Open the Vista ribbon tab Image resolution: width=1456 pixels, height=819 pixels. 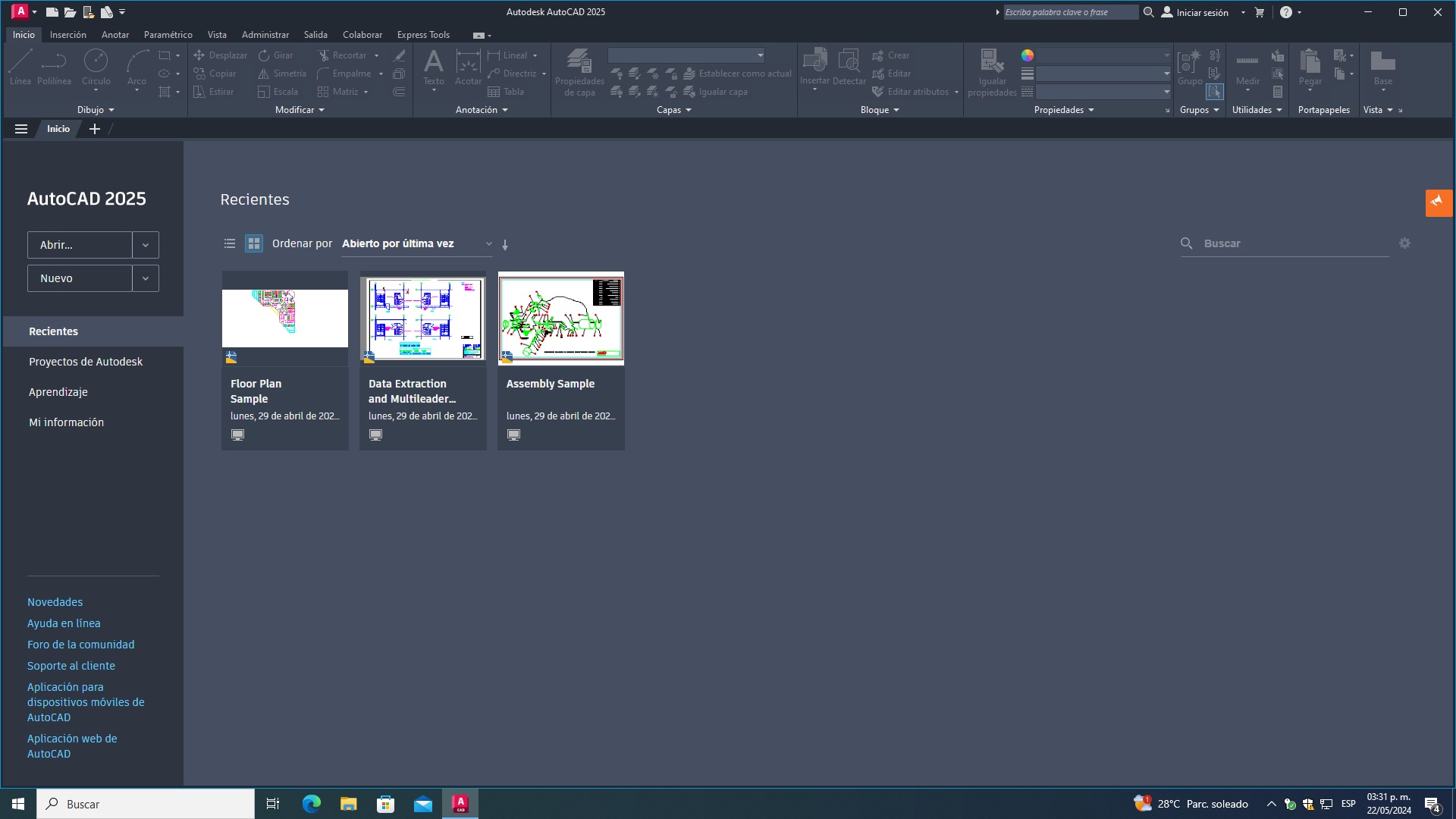pyautogui.click(x=217, y=35)
